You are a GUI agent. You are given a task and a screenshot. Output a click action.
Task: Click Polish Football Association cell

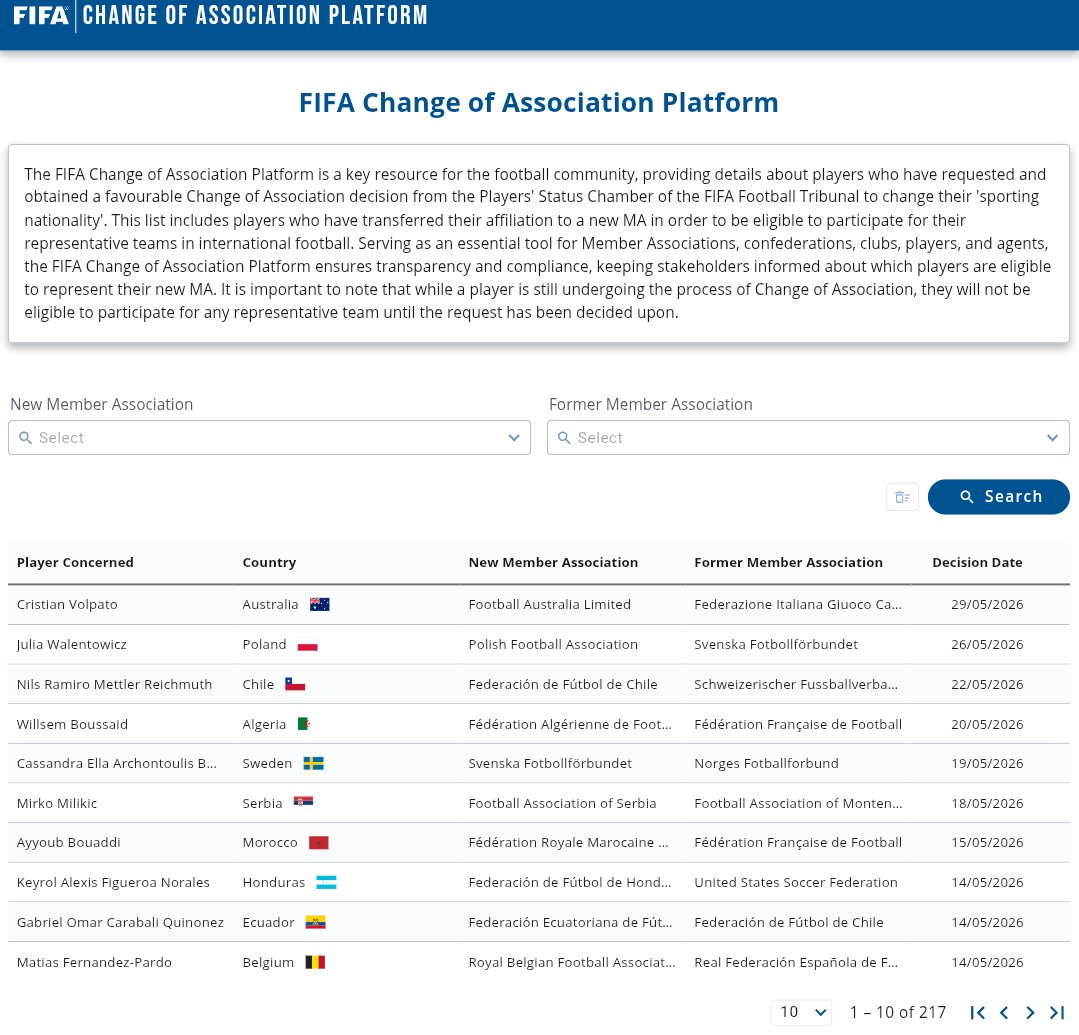coord(553,645)
